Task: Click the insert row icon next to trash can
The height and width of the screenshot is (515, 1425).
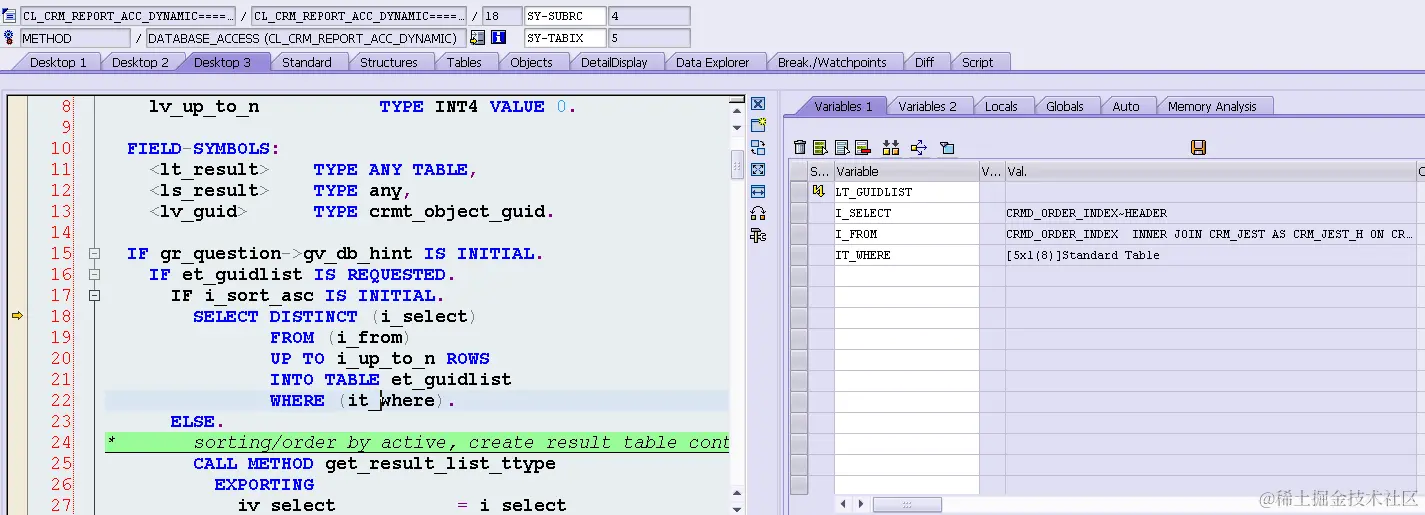Action: [x=820, y=148]
